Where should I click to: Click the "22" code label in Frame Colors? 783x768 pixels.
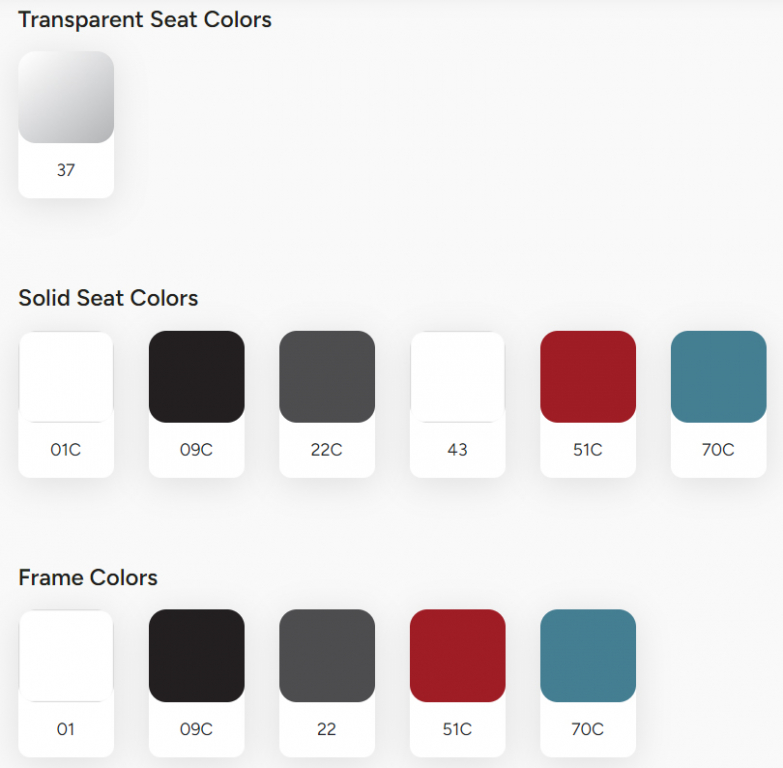(x=327, y=729)
